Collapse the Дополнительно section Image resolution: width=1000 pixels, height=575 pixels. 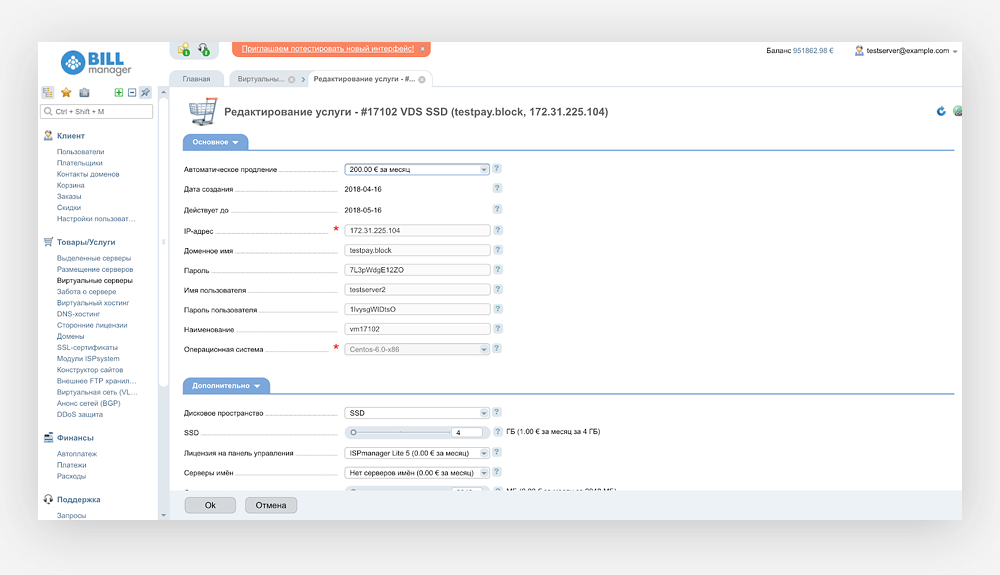(226, 386)
